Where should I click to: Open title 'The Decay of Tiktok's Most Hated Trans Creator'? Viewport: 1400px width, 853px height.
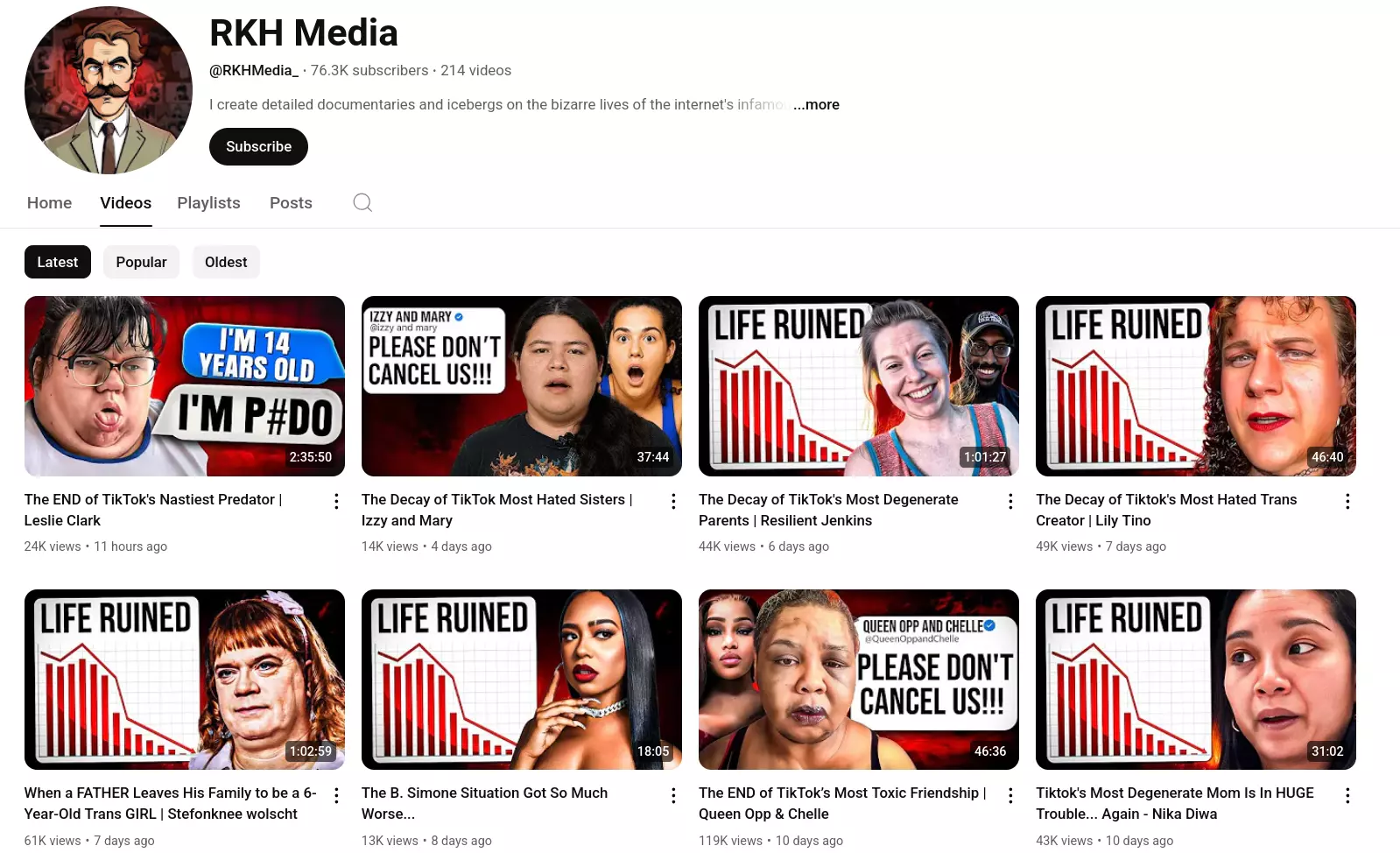coord(1166,510)
